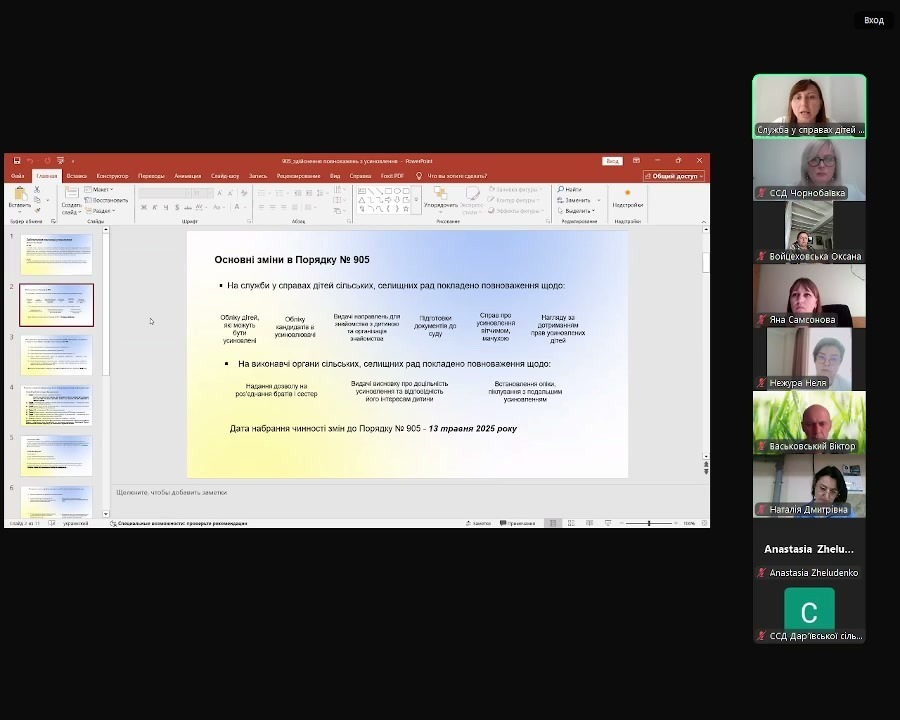Screen dimensions: 900x720
Task: Open the Раздел section dropdown
Action: click(x=102, y=211)
